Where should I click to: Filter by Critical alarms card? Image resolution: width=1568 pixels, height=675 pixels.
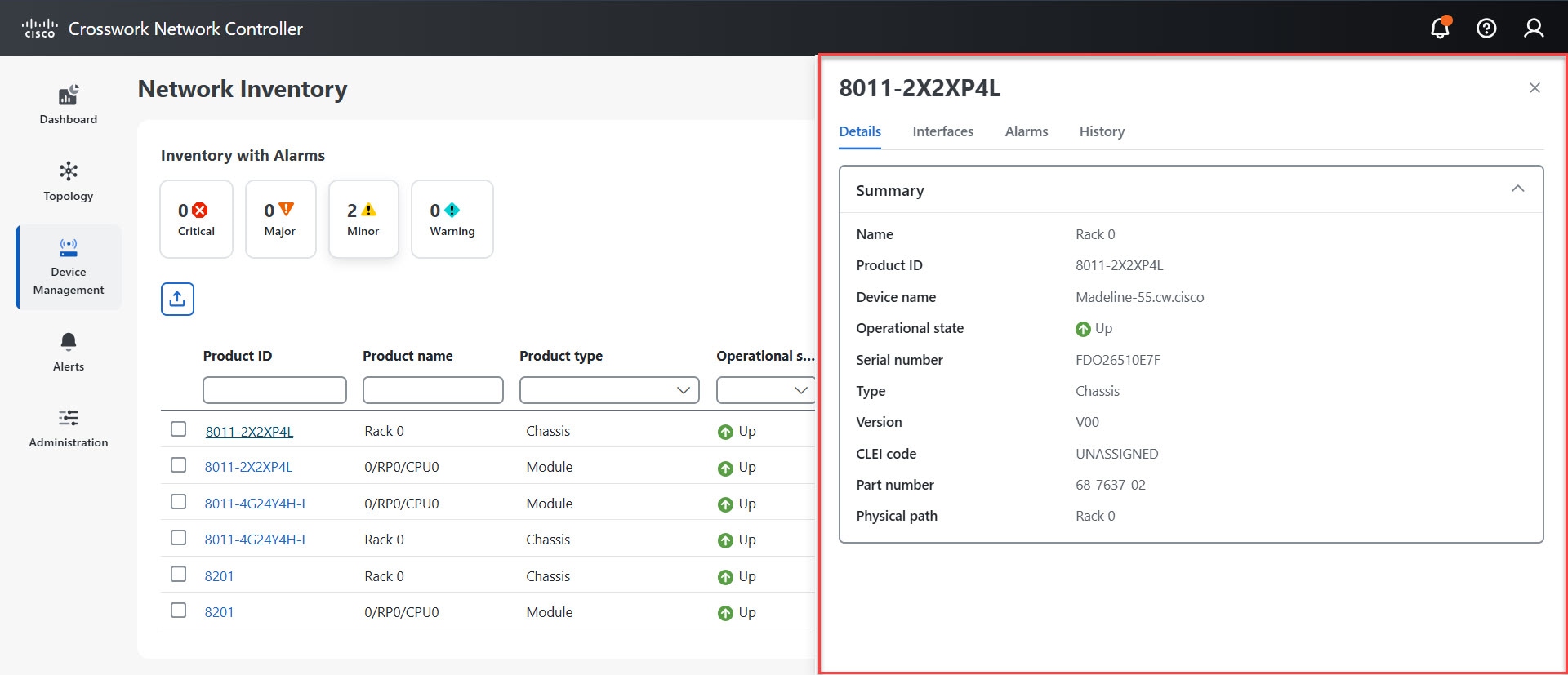(197, 219)
